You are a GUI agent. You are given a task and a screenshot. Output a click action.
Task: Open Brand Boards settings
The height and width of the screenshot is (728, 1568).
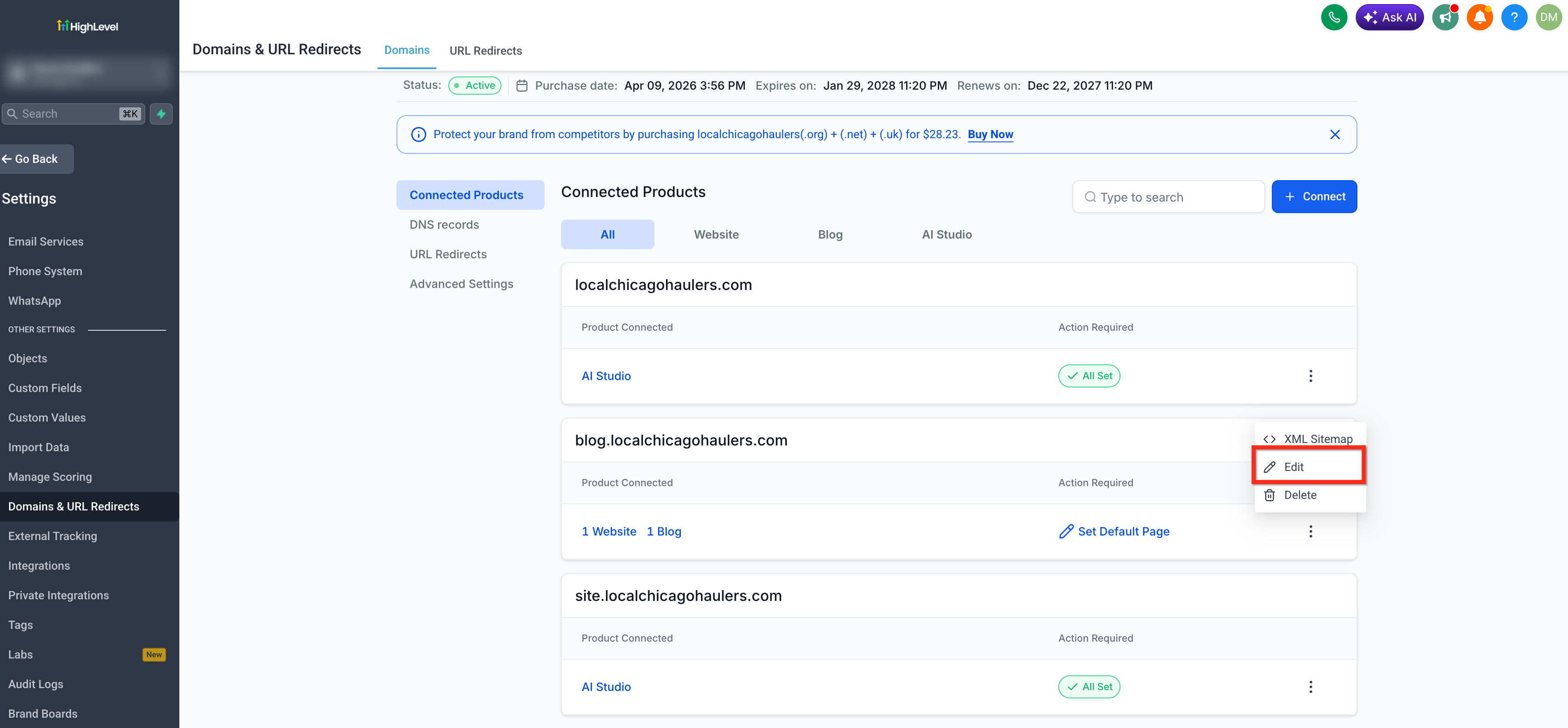(43, 714)
